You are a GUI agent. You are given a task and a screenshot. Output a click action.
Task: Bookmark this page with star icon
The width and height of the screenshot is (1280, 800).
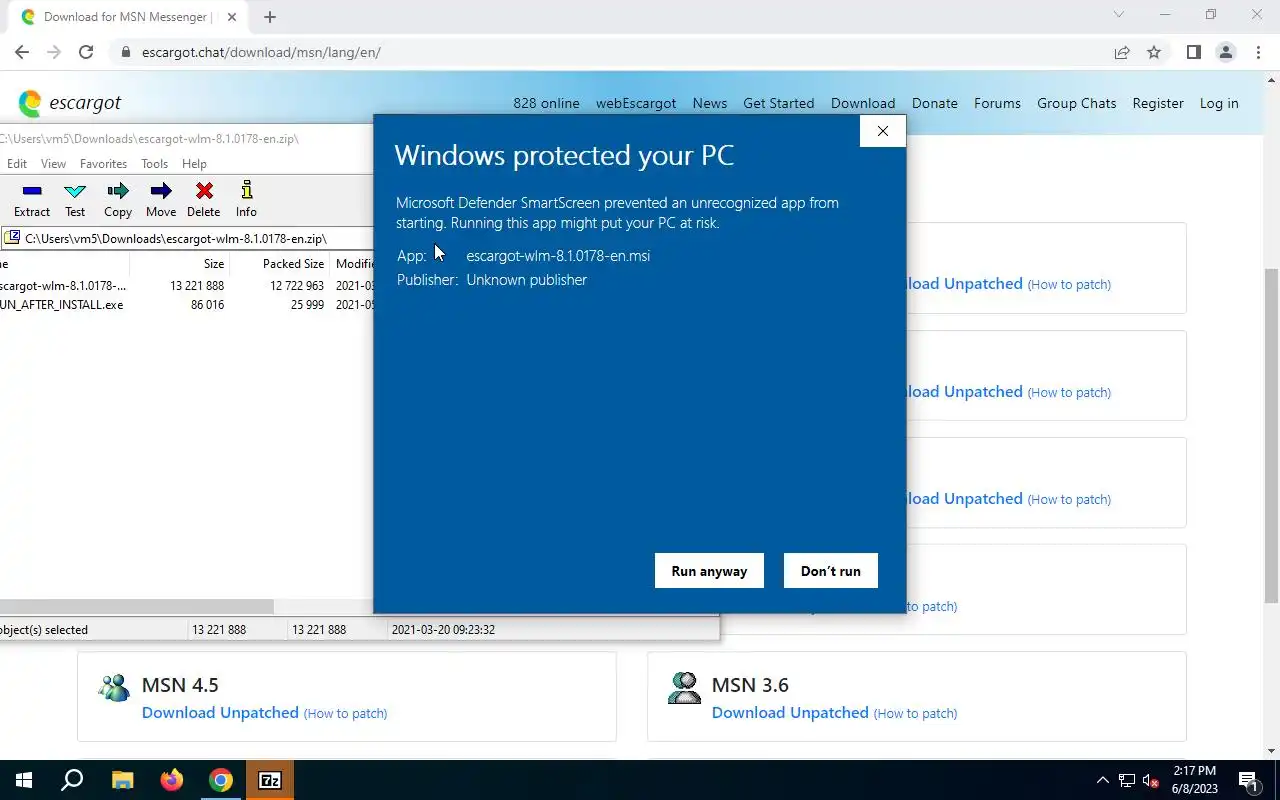pyautogui.click(x=1154, y=52)
